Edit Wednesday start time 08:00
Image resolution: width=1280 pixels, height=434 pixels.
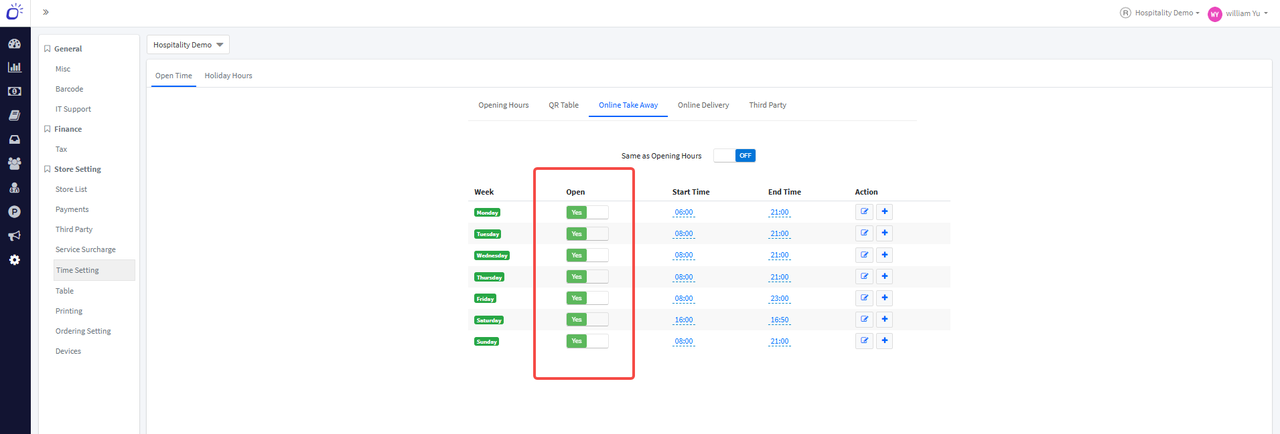[x=684, y=256]
